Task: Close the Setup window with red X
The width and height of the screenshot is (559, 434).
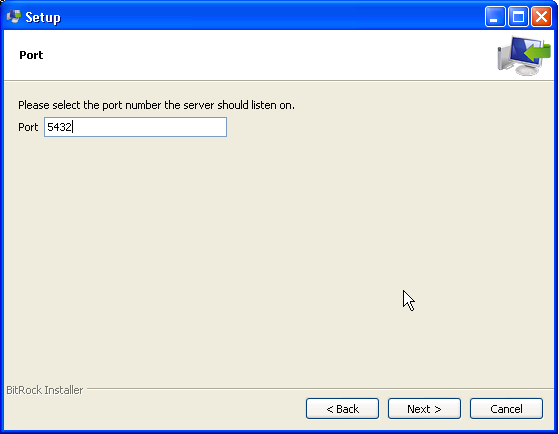Action: point(541,17)
